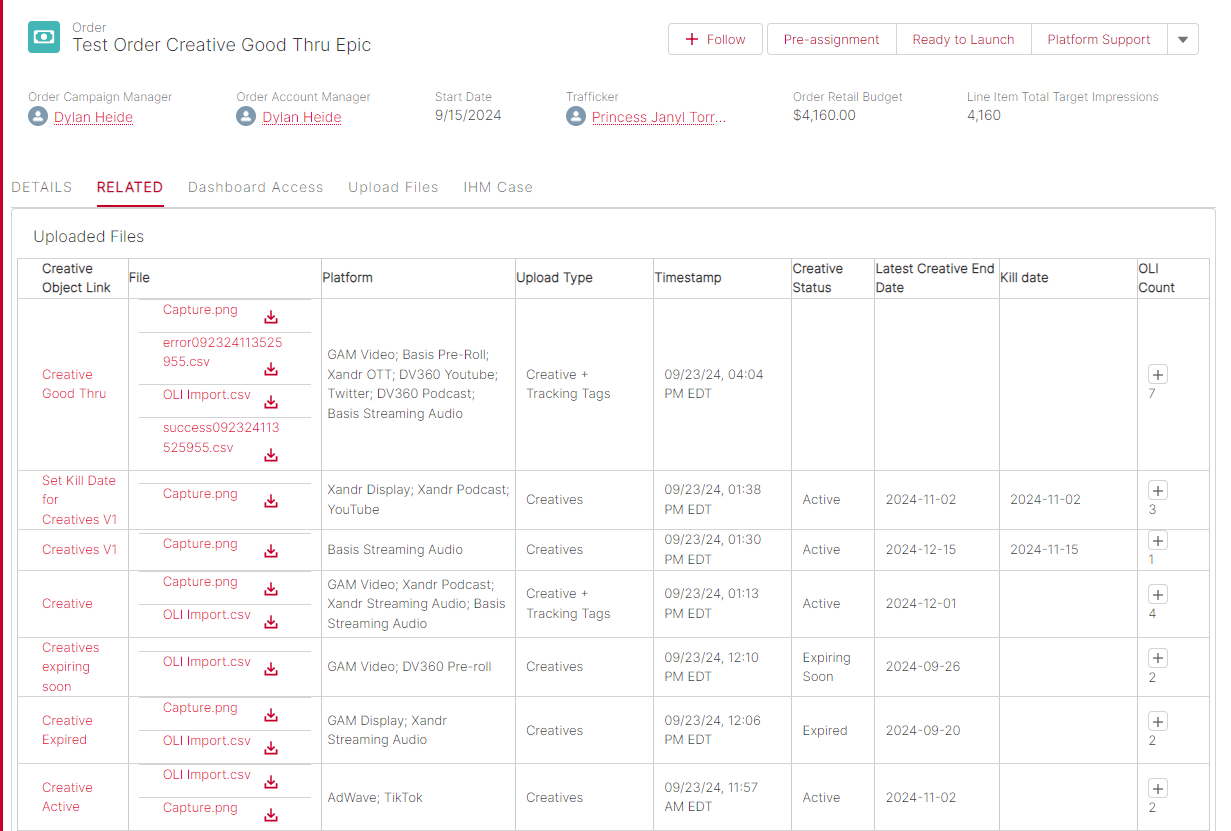This screenshot has width=1231, height=831.
Task: Download OLI Import.csv in Creative Expired row
Action: point(271,748)
